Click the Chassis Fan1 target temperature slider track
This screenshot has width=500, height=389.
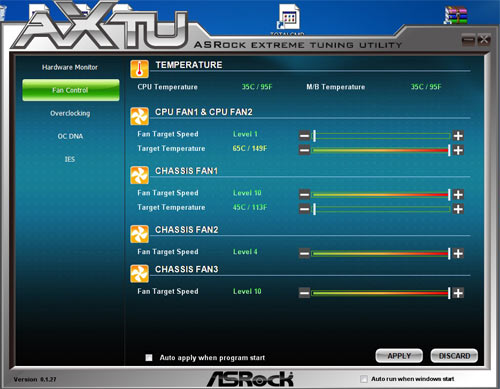pos(381,209)
